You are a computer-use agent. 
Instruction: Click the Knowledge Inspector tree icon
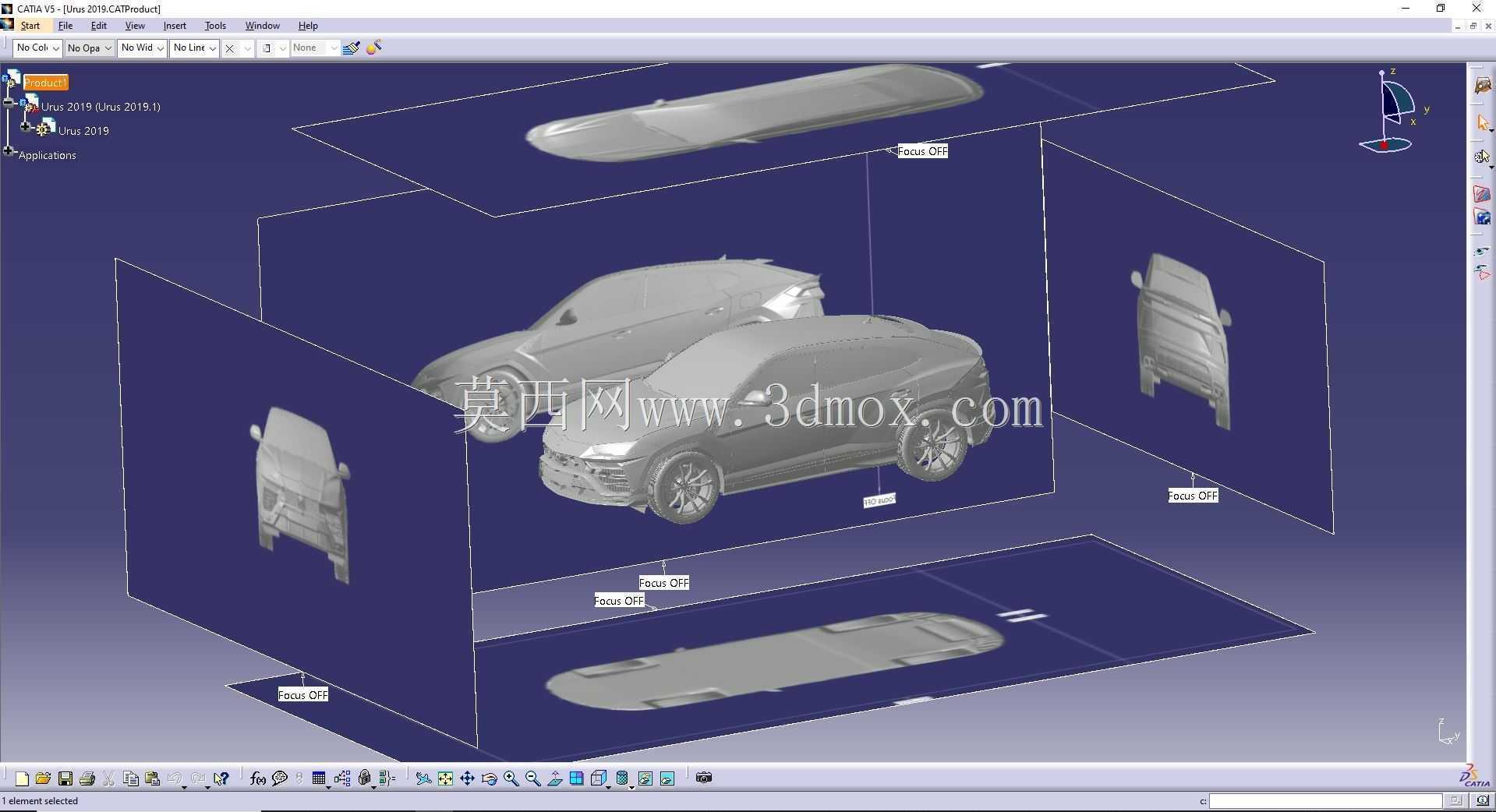point(342,778)
